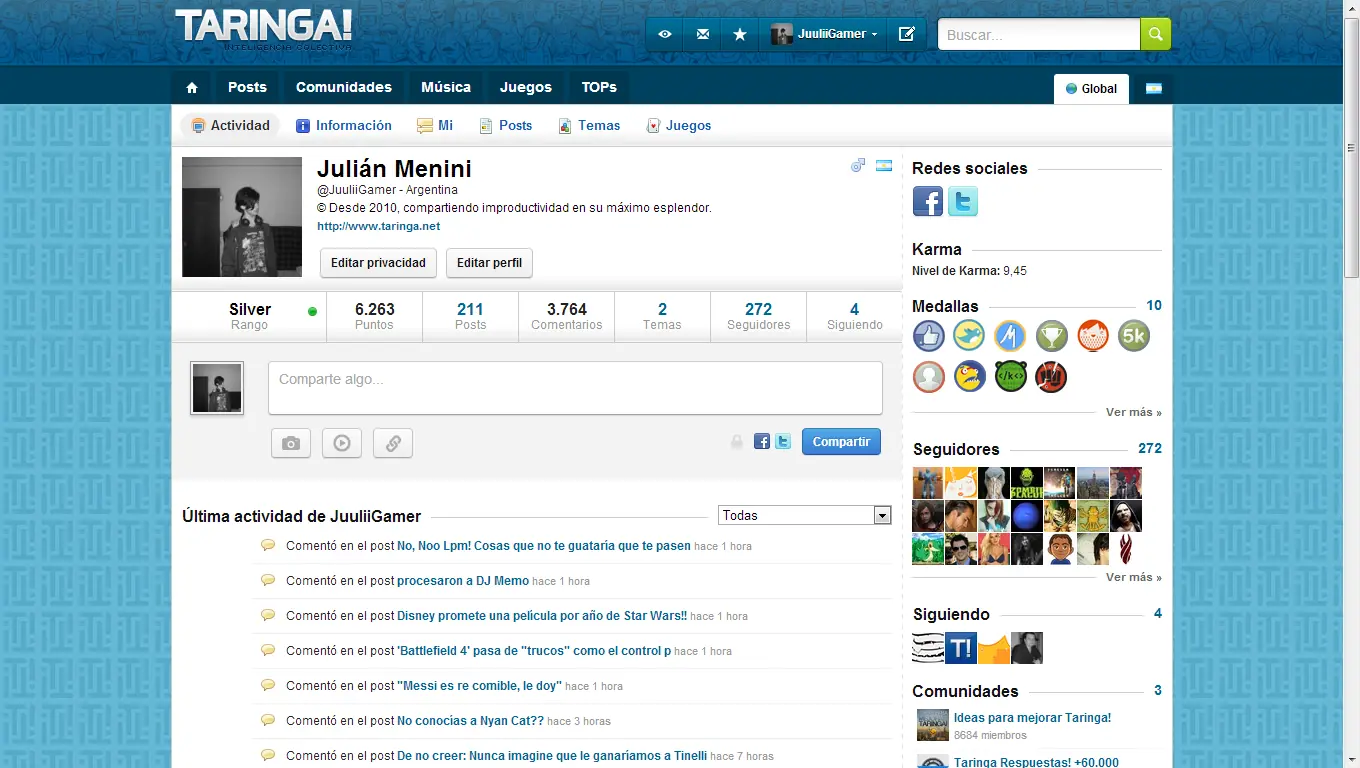
Task: Click the grey user silhouette medal
Action: [x=929, y=377]
